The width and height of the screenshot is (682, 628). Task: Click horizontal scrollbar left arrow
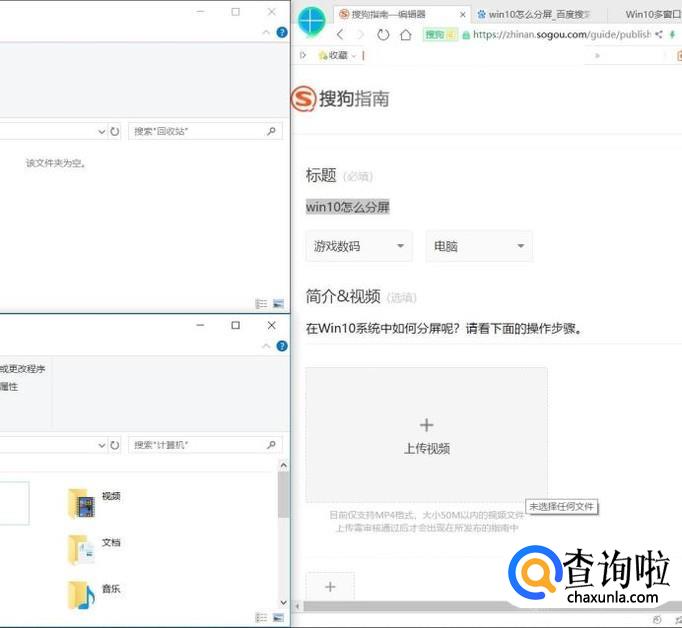(298, 606)
